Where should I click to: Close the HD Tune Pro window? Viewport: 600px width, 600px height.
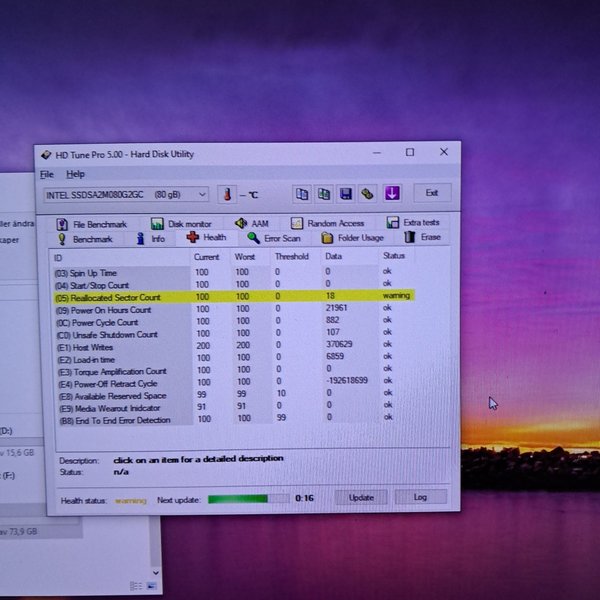coord(444,152)
